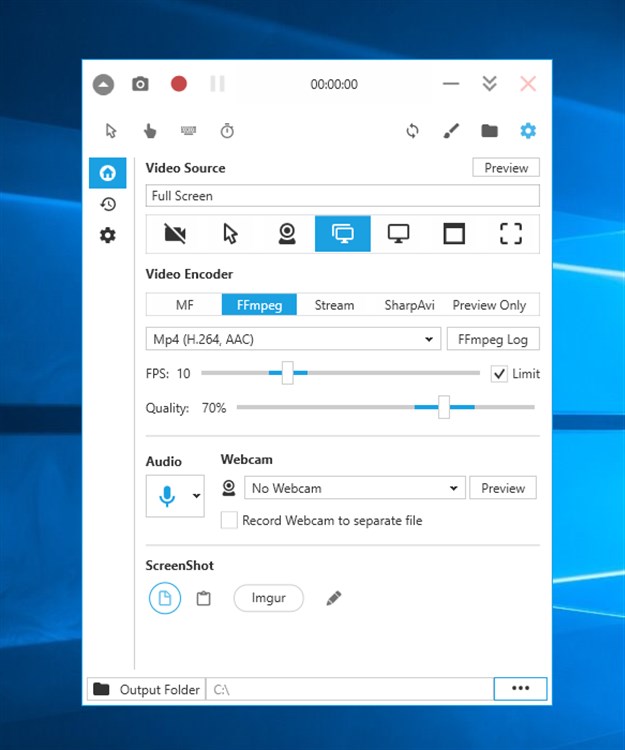The width and height of the screenshot is (625, 750).
Task: Click the screenshot edit pencil icon
Action: pyautogui.click(x=334, y=598)
